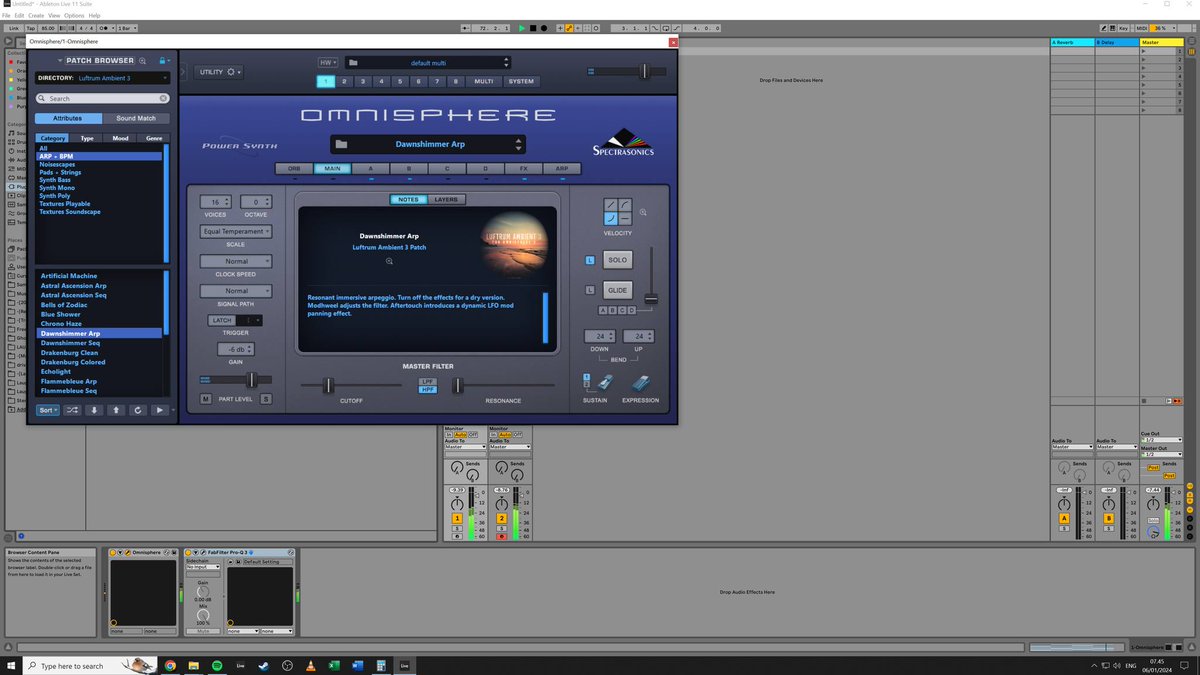1200x675 pixels.
Task: Open the Signal Path Normal dropdown
Action: tap(236, 291)
